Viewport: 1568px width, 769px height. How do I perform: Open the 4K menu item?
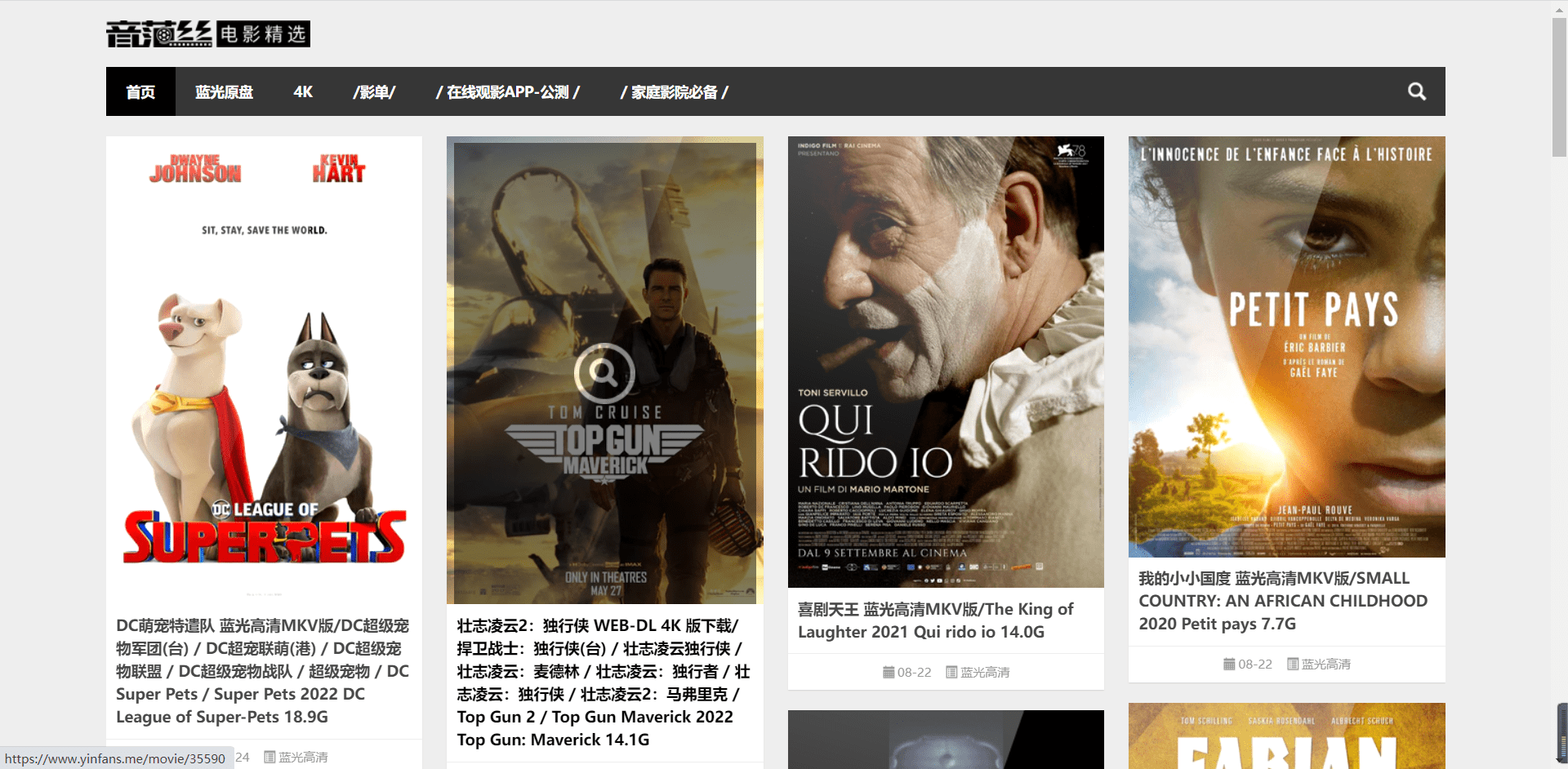[303, 91]
